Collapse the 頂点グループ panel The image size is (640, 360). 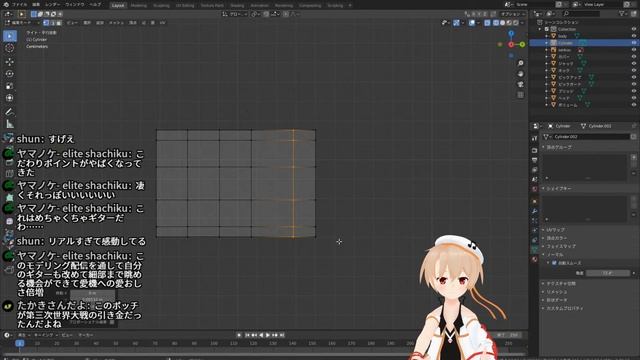(543, 147)
